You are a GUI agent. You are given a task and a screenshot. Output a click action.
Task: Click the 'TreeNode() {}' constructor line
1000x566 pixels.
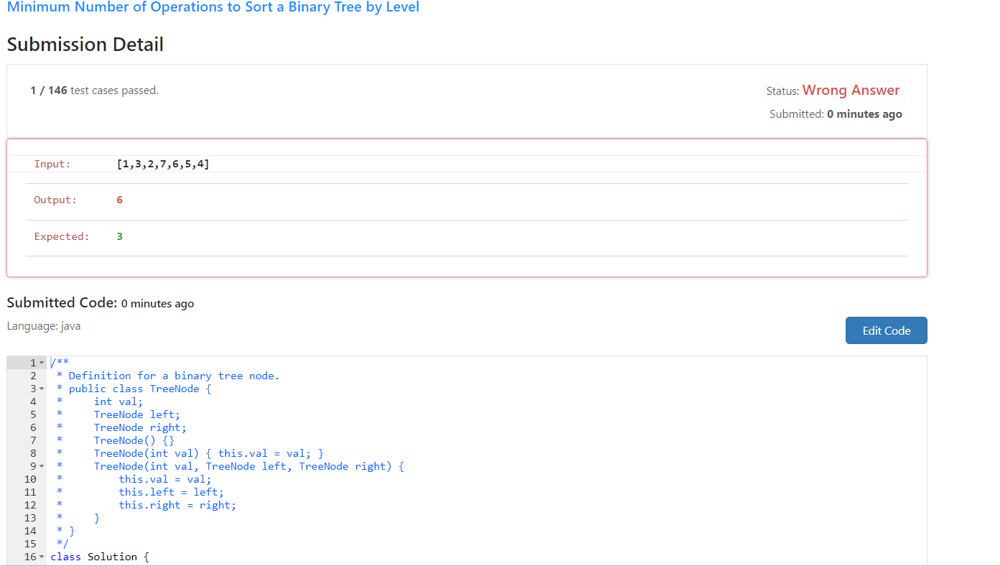tap(134, 441)
